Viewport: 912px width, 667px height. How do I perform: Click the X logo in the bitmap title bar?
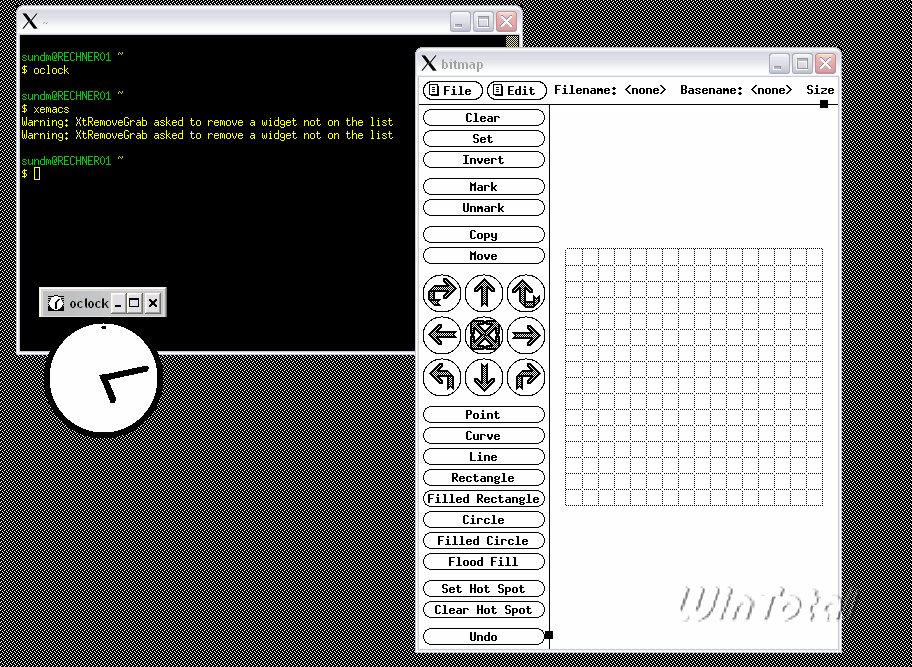(x=429, y=63)
